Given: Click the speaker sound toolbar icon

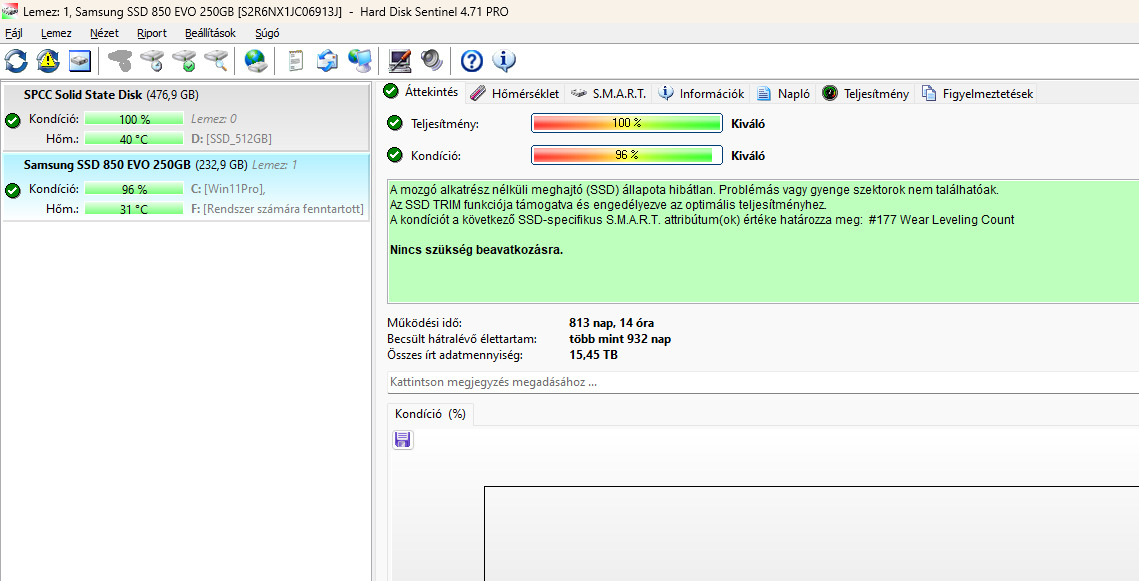Looking at the screenshot, I should pyautogui.click(x=431, y=61).
